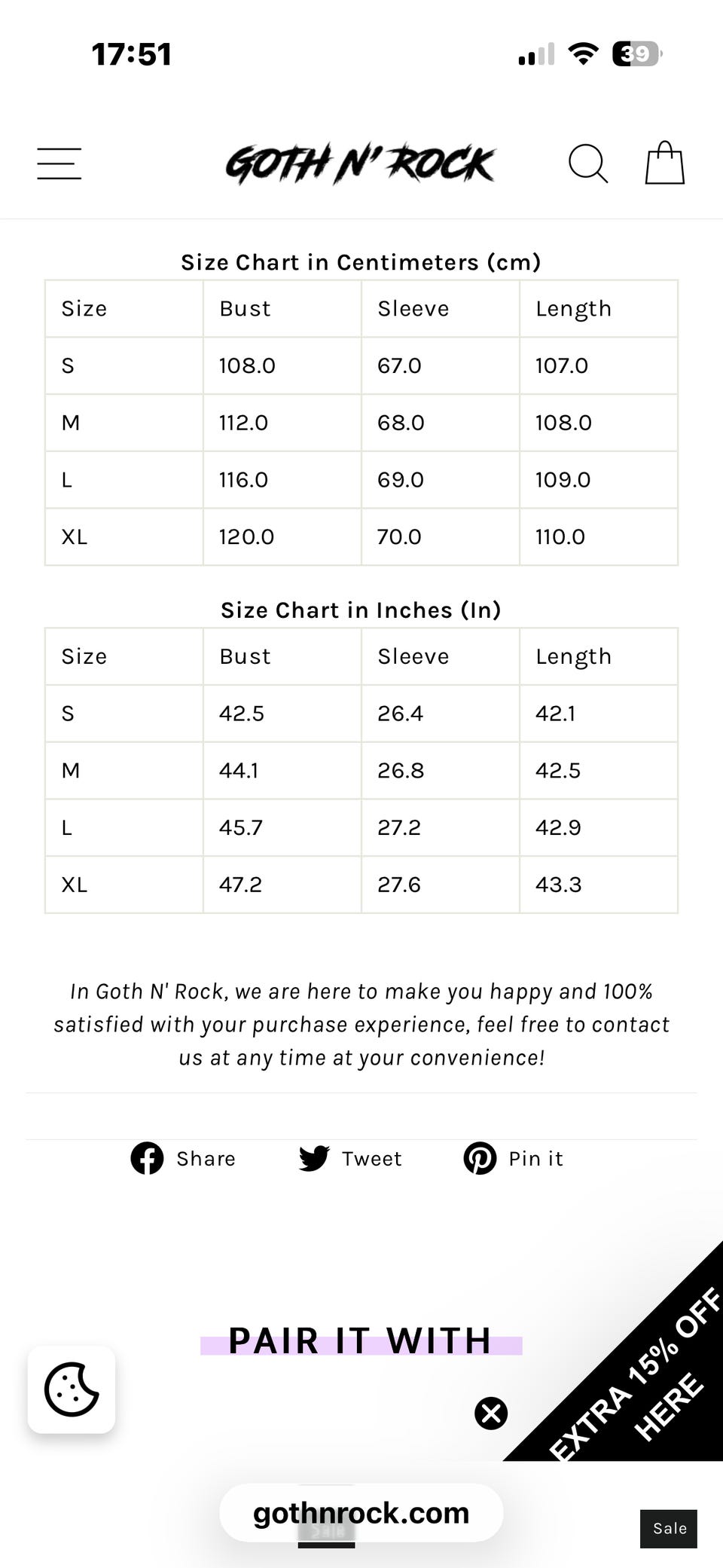Open cookie preferences icon
The width and height of the screenshot is (723, 1568).
coord(72,1389)
